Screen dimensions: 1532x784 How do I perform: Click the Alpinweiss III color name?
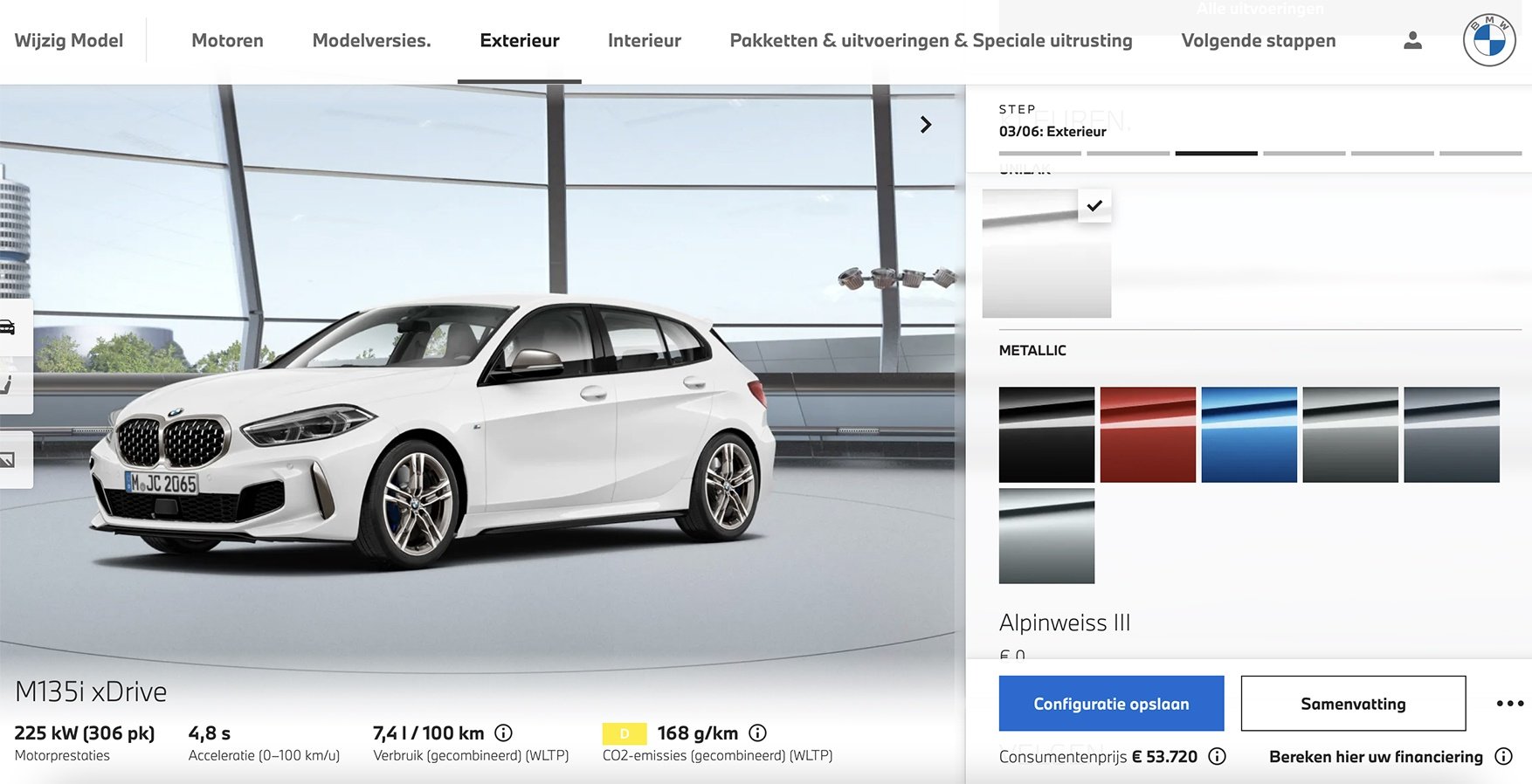1065,622
